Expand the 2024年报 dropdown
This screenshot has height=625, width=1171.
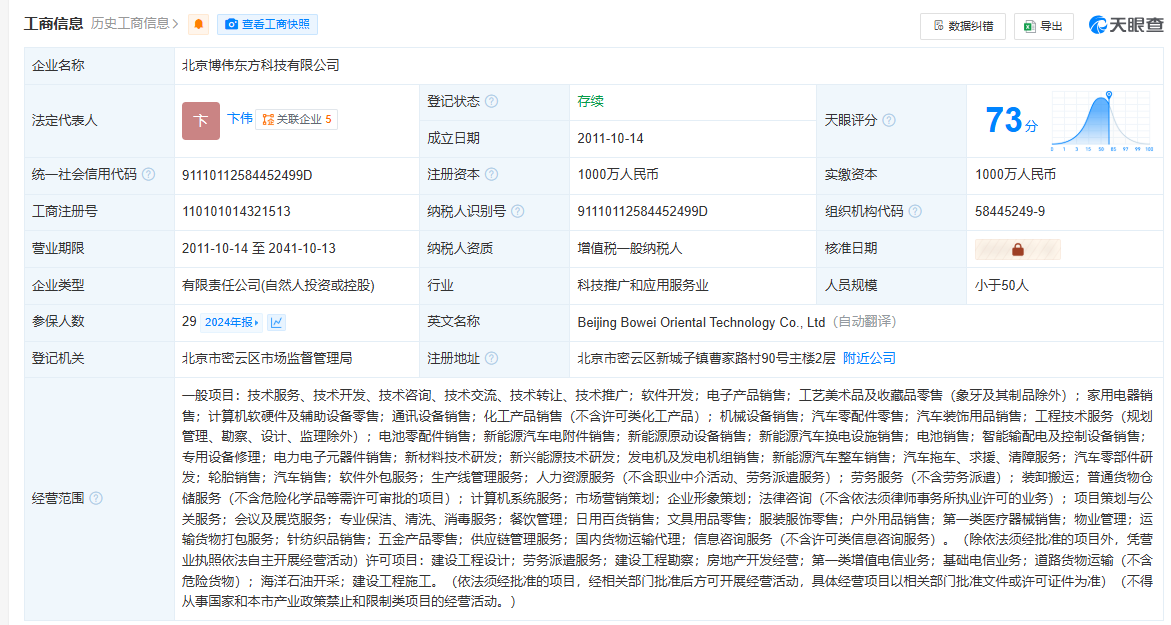(x=232, y=322)
